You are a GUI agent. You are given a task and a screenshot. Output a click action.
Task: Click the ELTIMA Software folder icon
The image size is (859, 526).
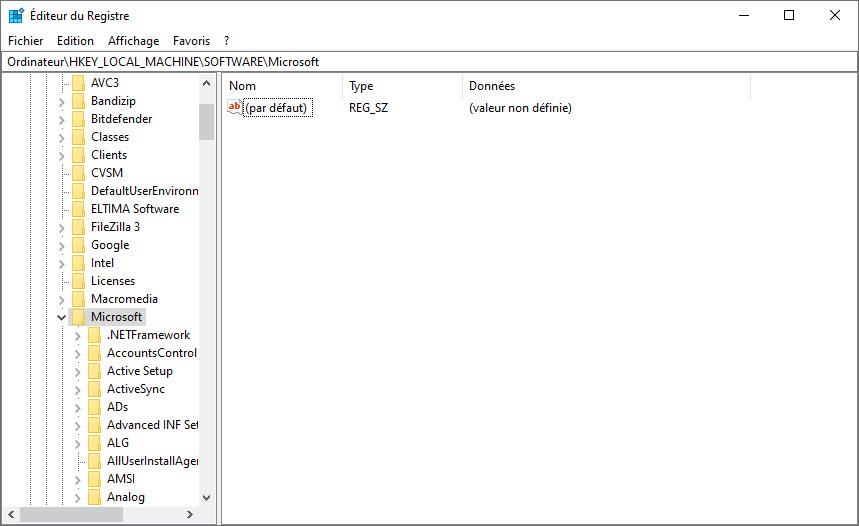(78, 209)
